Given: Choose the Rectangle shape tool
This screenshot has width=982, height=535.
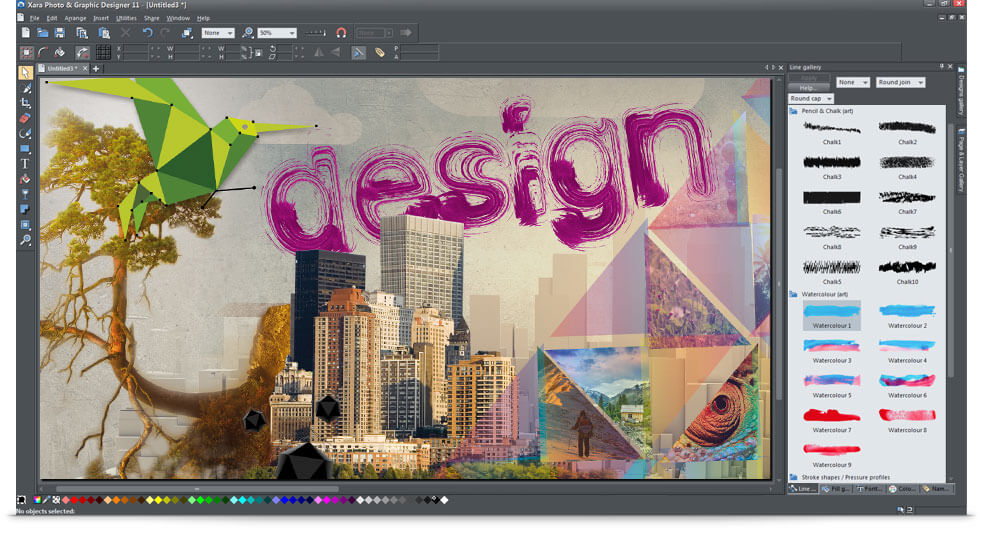Looking at the screenshot, I should tap(25, 148).
